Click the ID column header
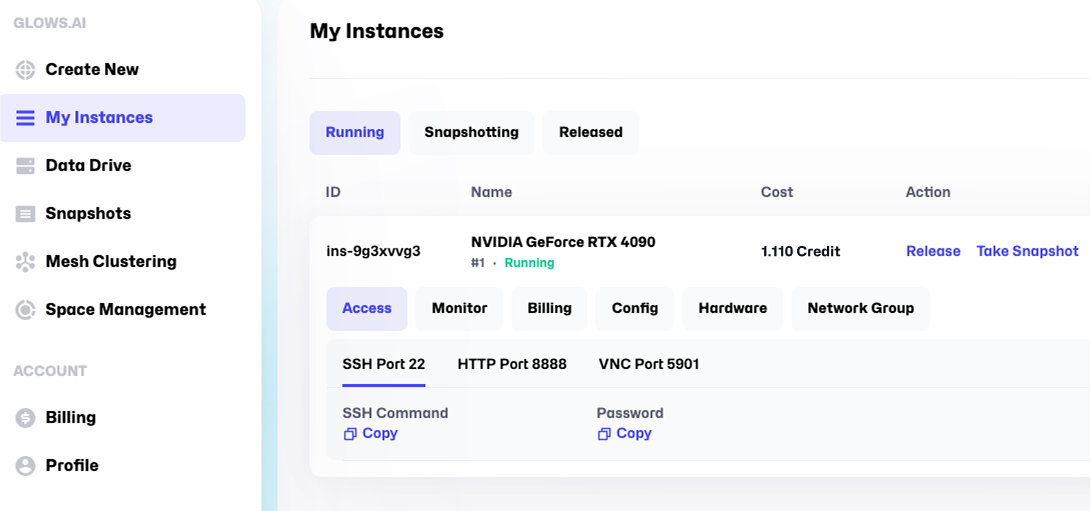 pyautogui.click(x=333, y=192)
